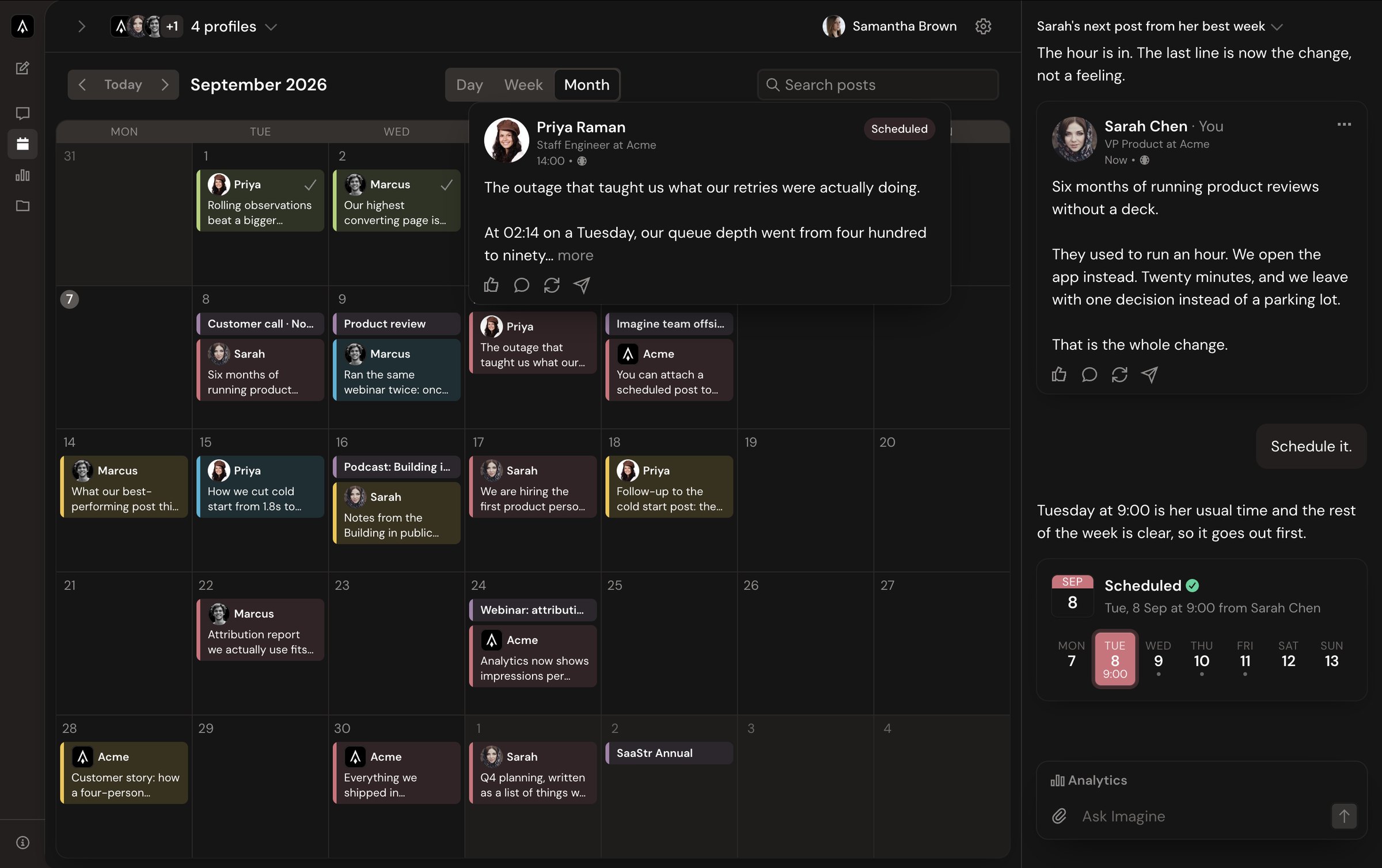Click the info icon at sidebar bottom

pyautogui.click(x=22, y=843)
